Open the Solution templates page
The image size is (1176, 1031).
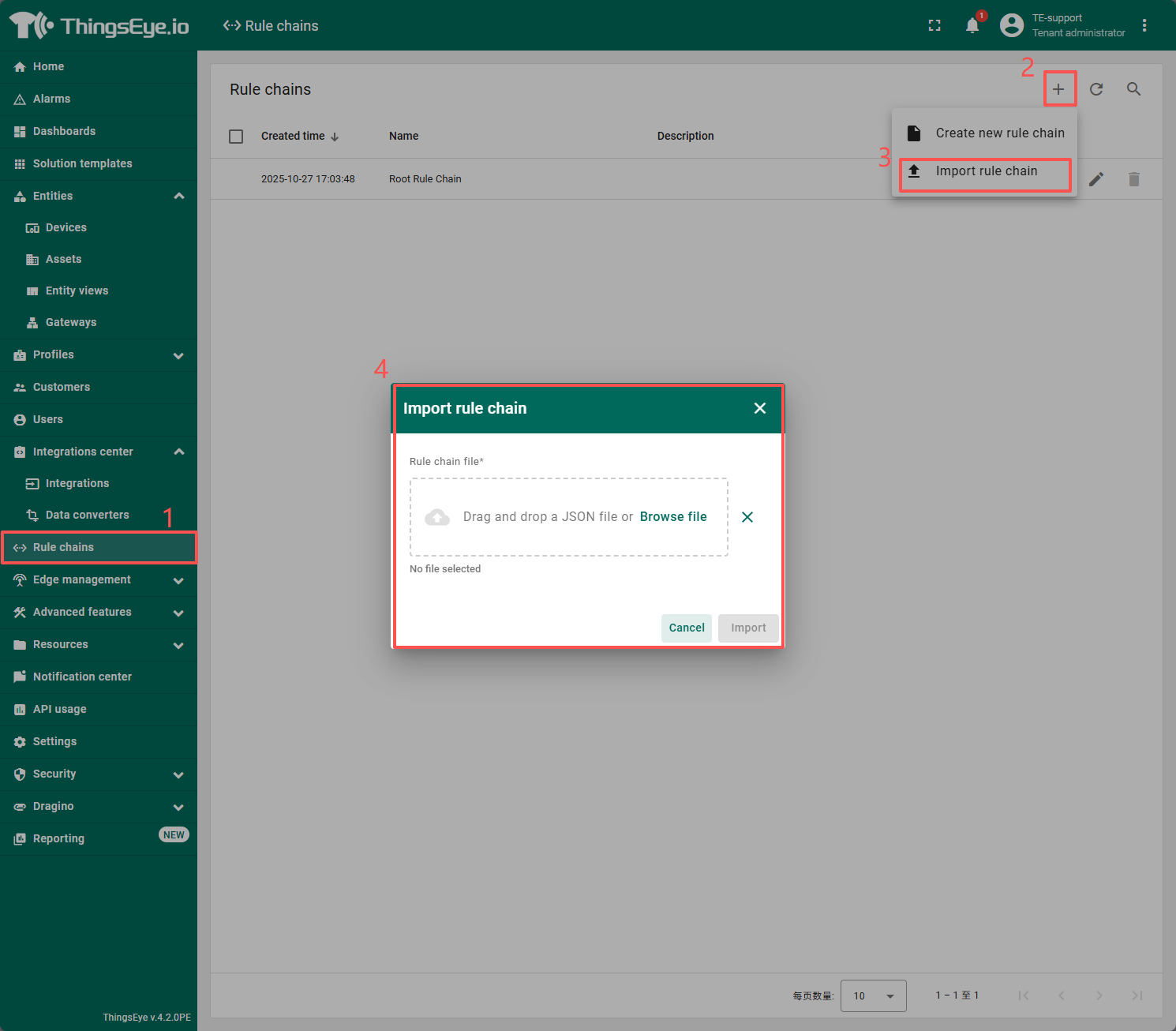[81, 163]
